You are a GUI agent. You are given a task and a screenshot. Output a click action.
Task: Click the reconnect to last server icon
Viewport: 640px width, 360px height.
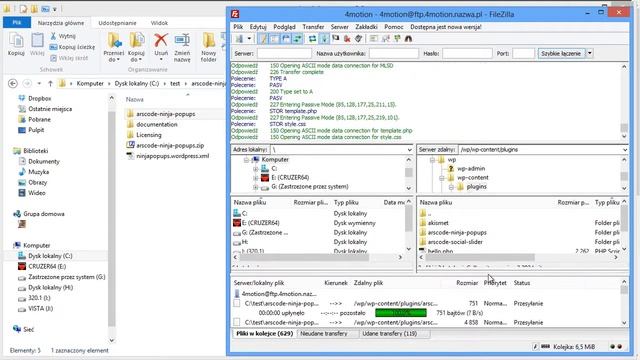pos(358,39)
